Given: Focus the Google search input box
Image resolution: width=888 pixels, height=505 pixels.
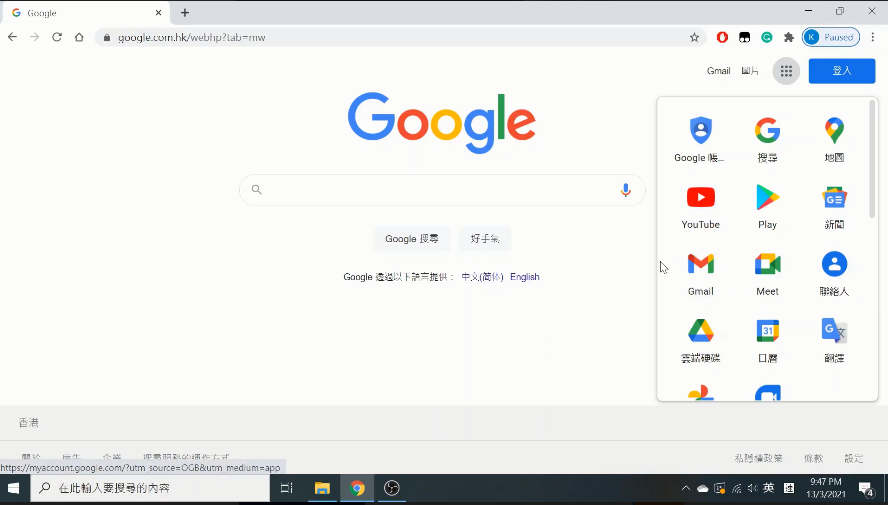Looking at the screenshot, I should (442, 190).
